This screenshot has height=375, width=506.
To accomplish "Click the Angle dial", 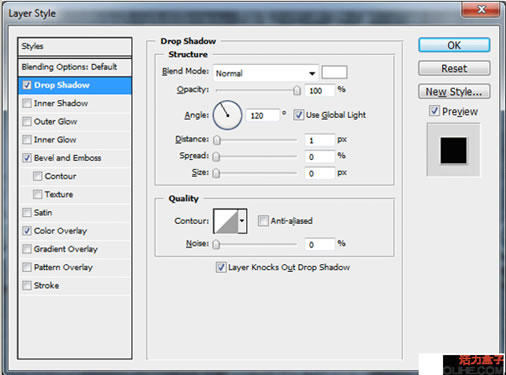I will 227,115.
